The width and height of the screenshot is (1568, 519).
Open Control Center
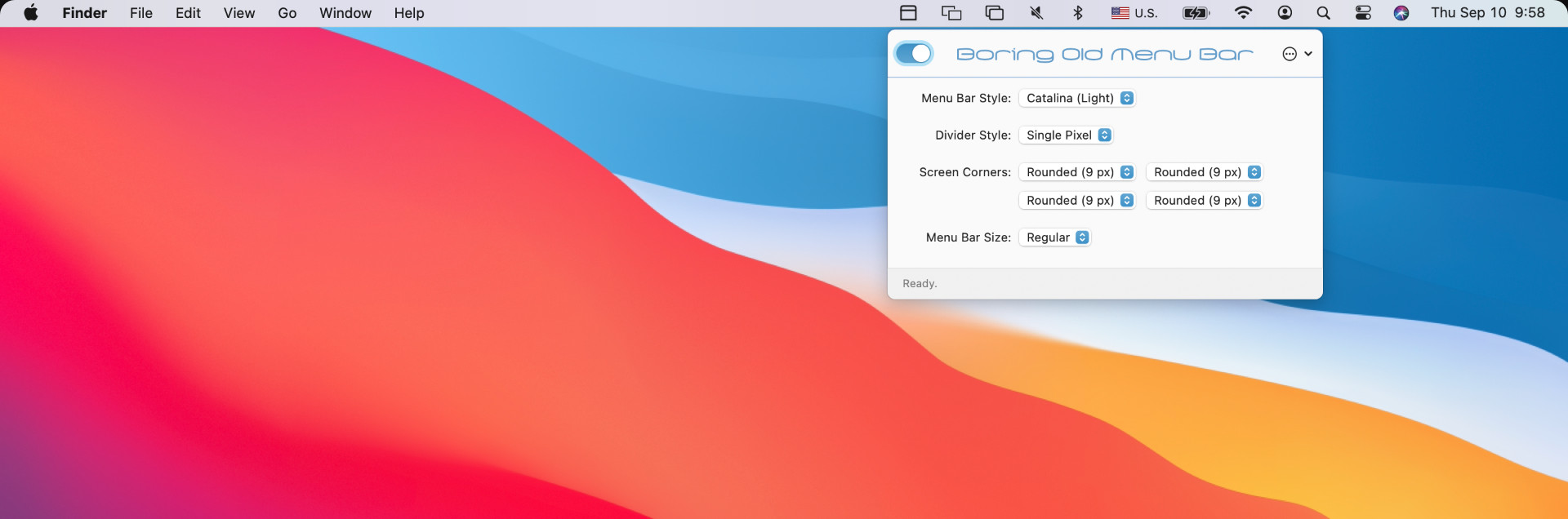(x=1363, y=13)
